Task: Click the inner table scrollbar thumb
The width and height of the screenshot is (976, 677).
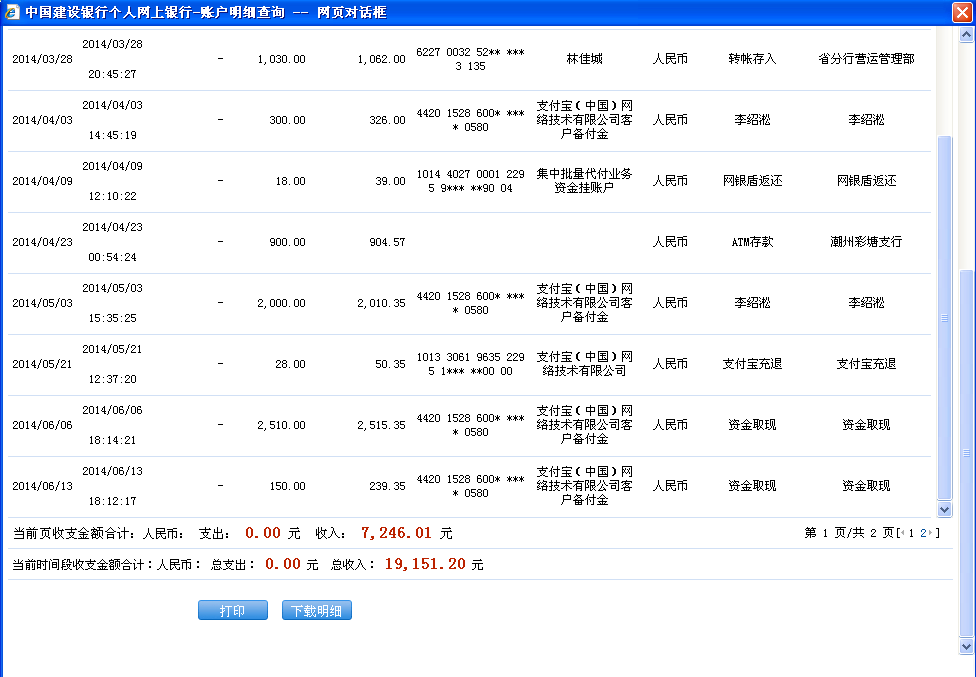Action: click(x=944, y=318)
